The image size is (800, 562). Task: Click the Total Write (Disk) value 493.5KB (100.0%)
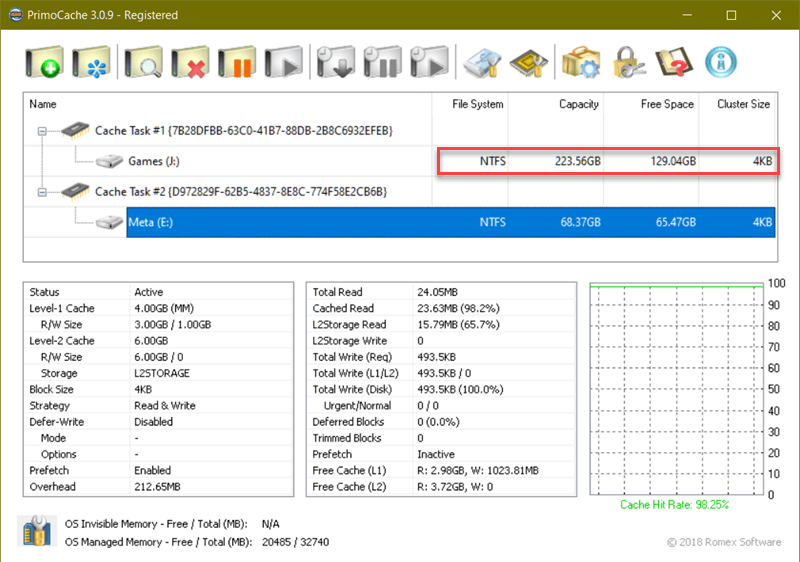(460, 390)
